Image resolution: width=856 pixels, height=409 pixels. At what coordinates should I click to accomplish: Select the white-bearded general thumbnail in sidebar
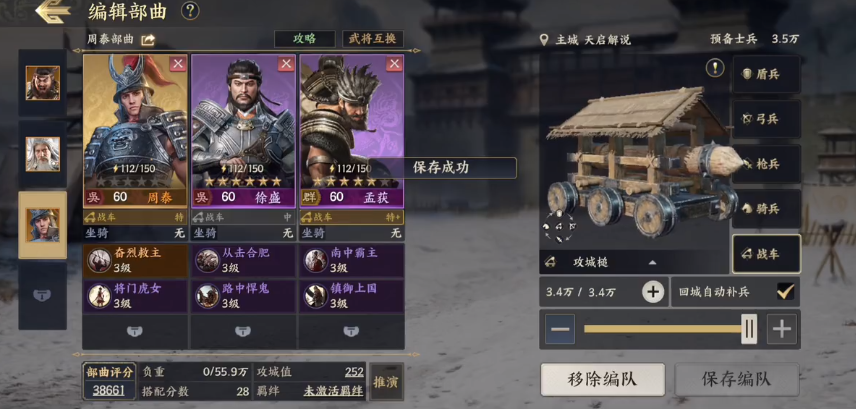tap(43, 155)
